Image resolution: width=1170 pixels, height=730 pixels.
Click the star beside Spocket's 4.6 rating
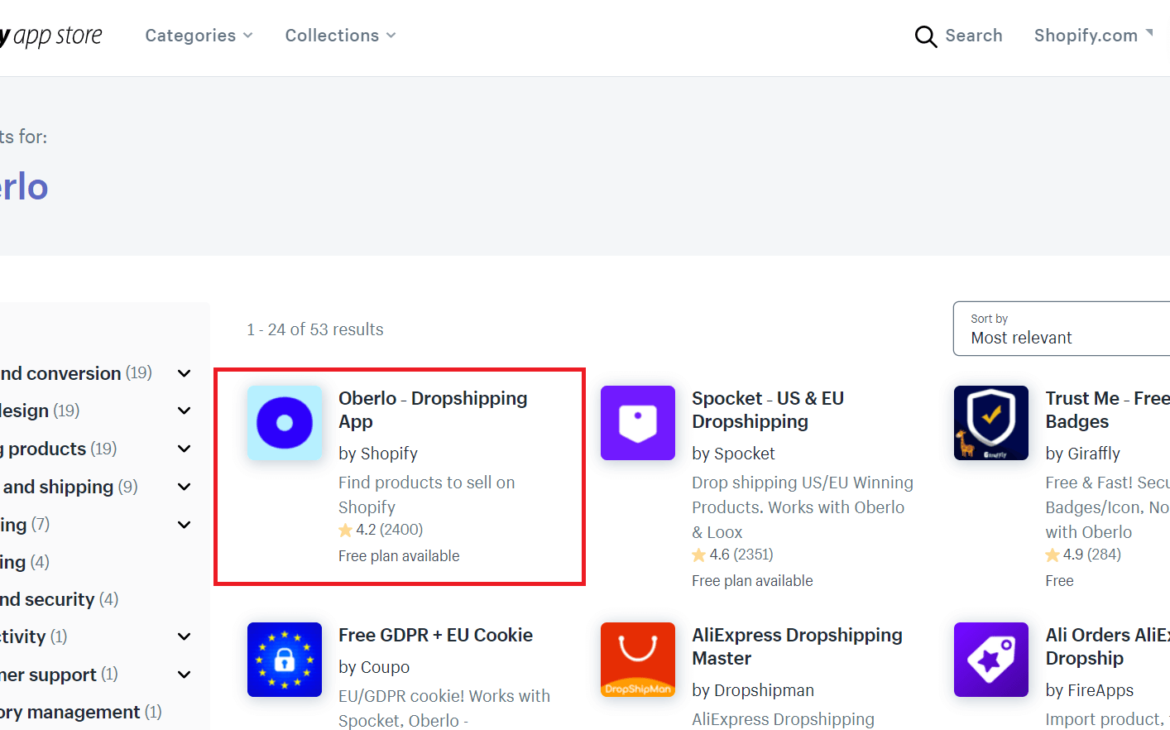pyautogui.click(x=698, y=555)
